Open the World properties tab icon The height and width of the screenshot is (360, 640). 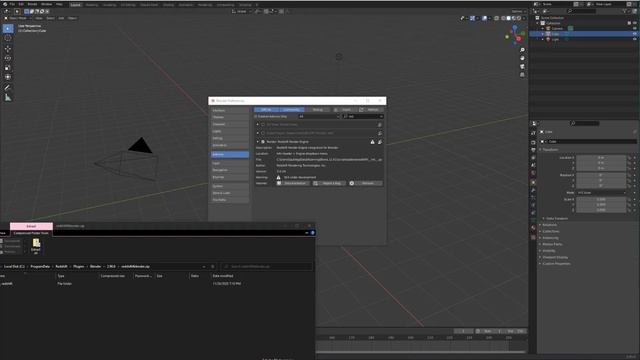click(x=533, y=173)
